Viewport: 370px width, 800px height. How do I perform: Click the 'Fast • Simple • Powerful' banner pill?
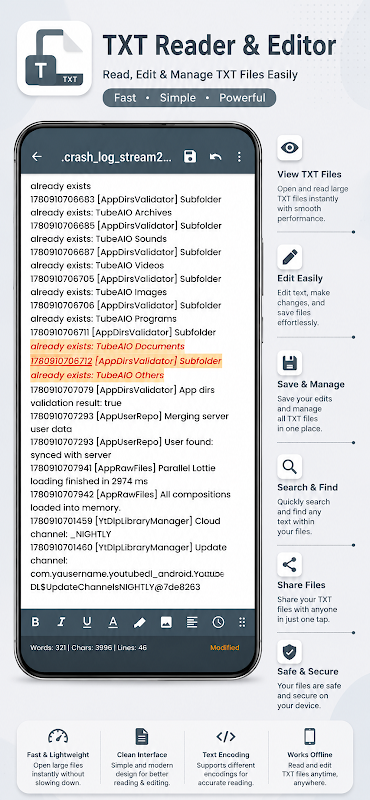[189, 98]
